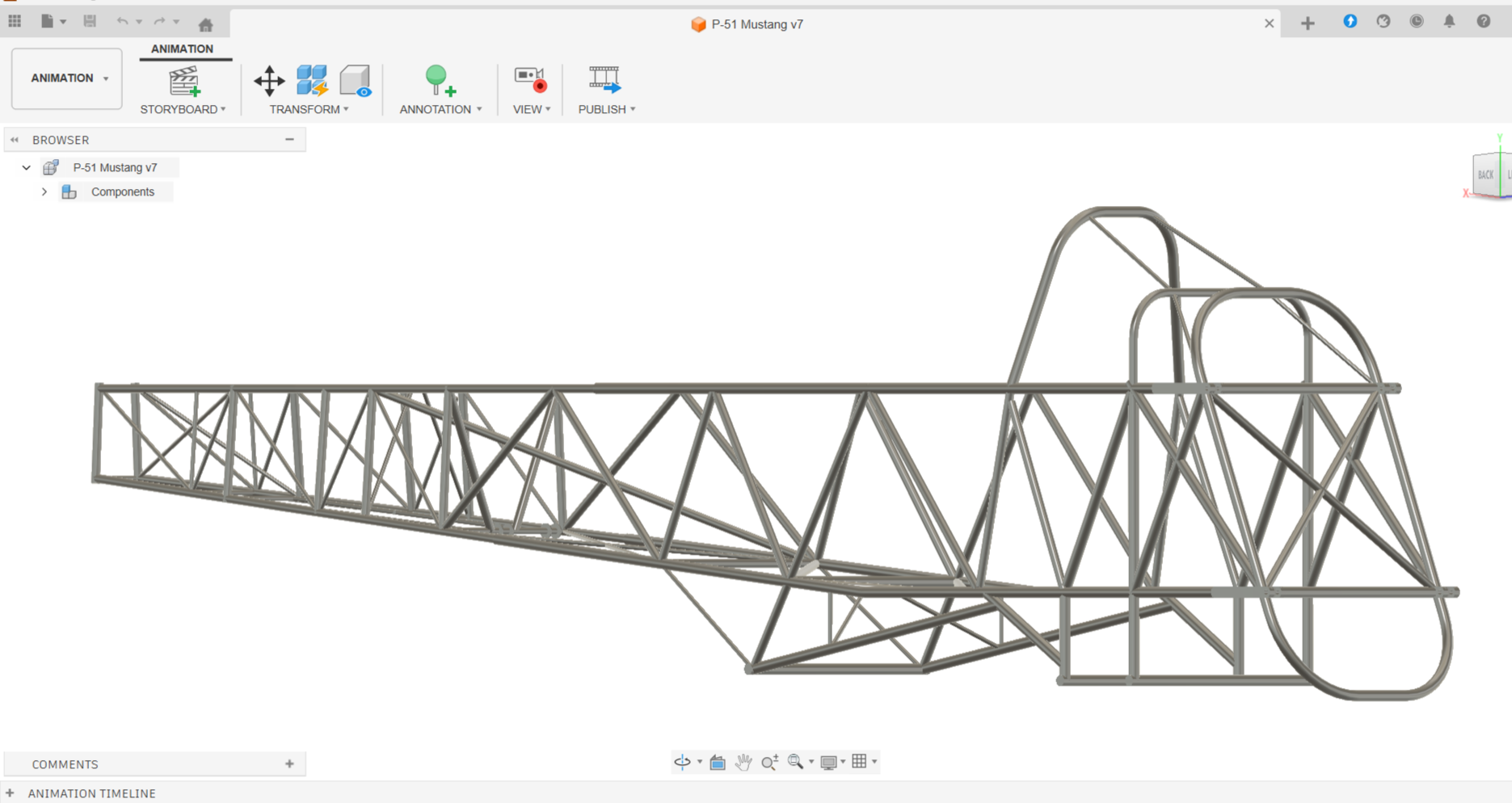Click the Auto Explode components icon
The width and height of the screenshot is (1512, 803).
[x=312, y=81]
